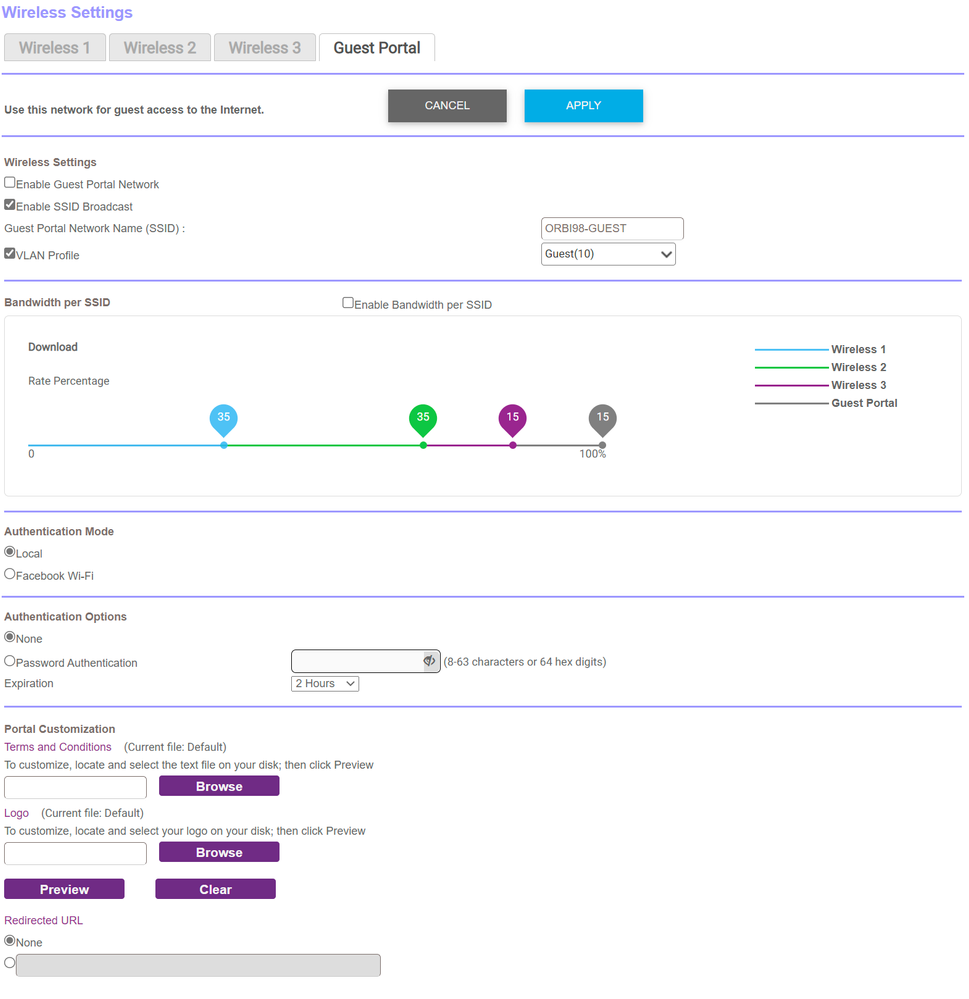
Task: Apply the guest portal settings
Action: tap(584, 106)
